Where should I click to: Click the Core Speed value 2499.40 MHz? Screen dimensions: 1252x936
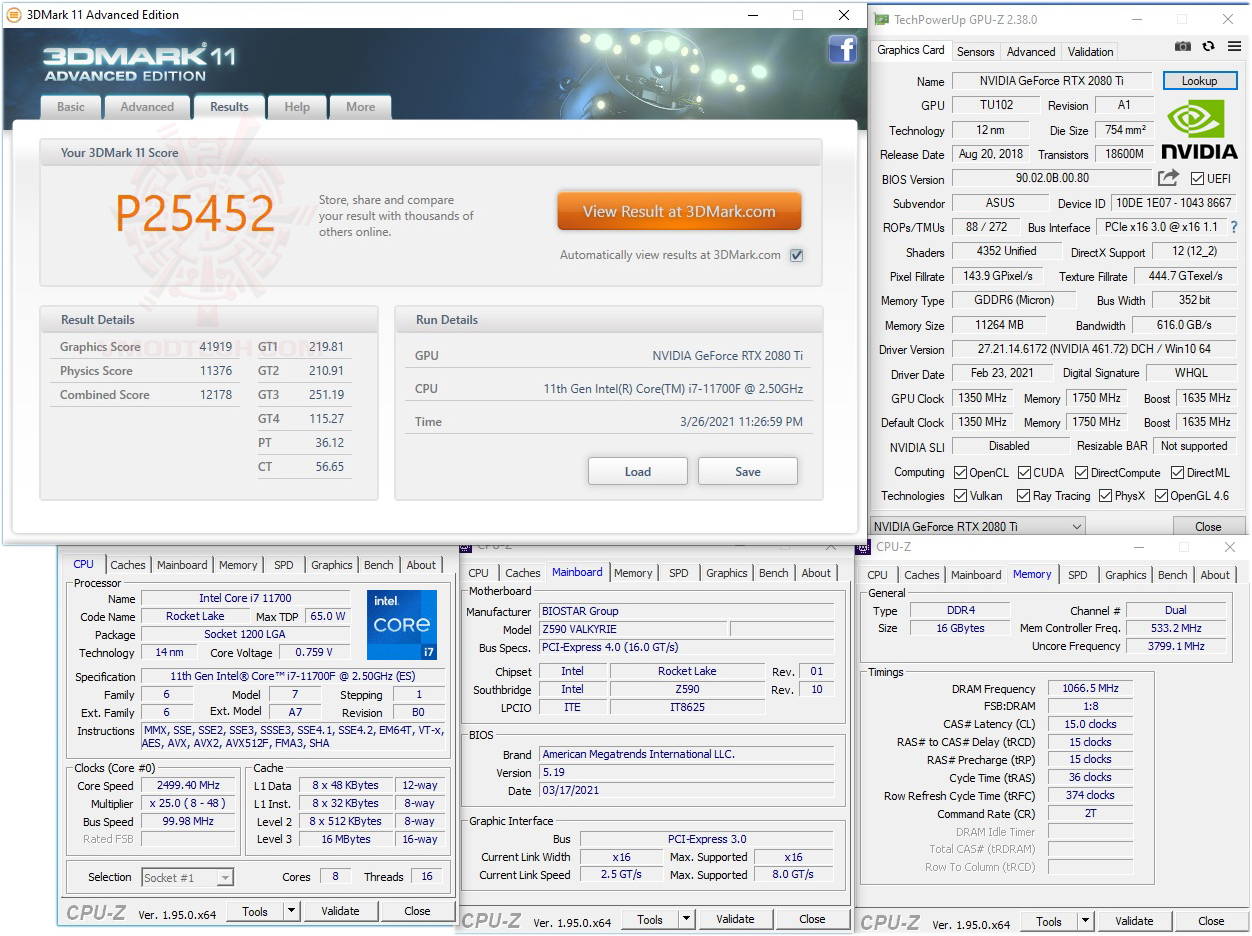coord(190,786)
